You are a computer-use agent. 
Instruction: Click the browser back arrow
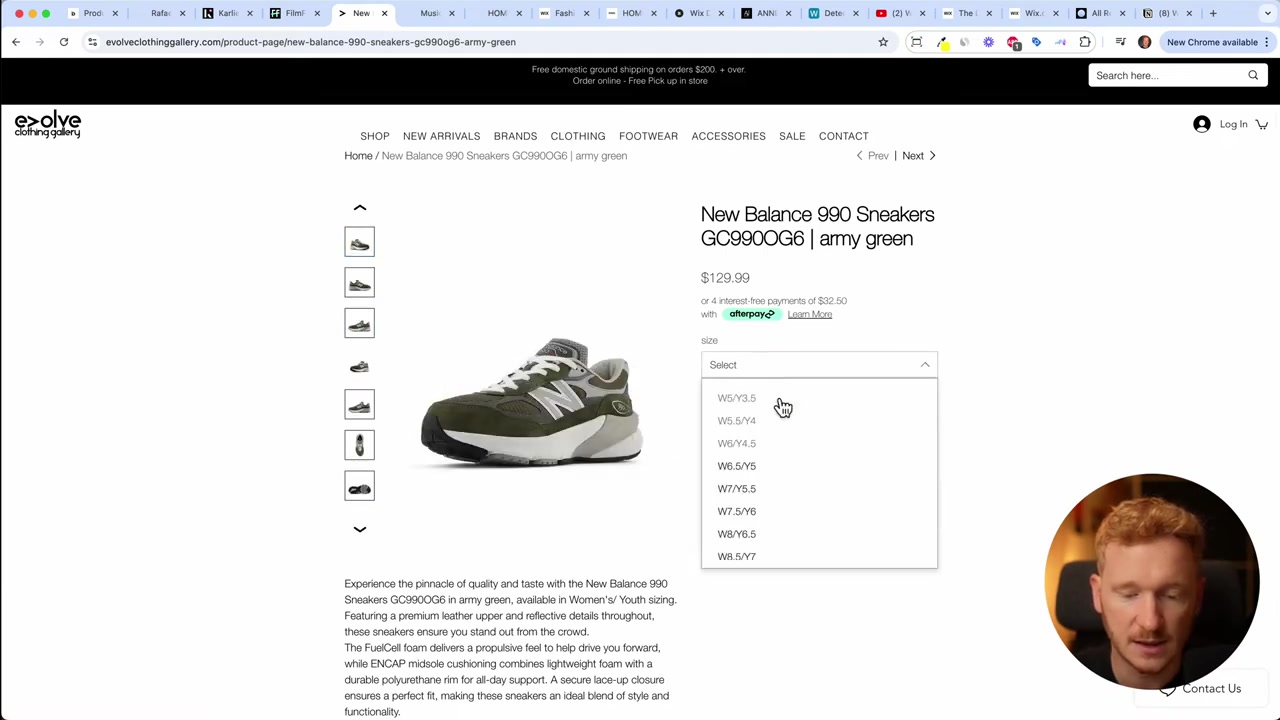(x=16, y=42)
